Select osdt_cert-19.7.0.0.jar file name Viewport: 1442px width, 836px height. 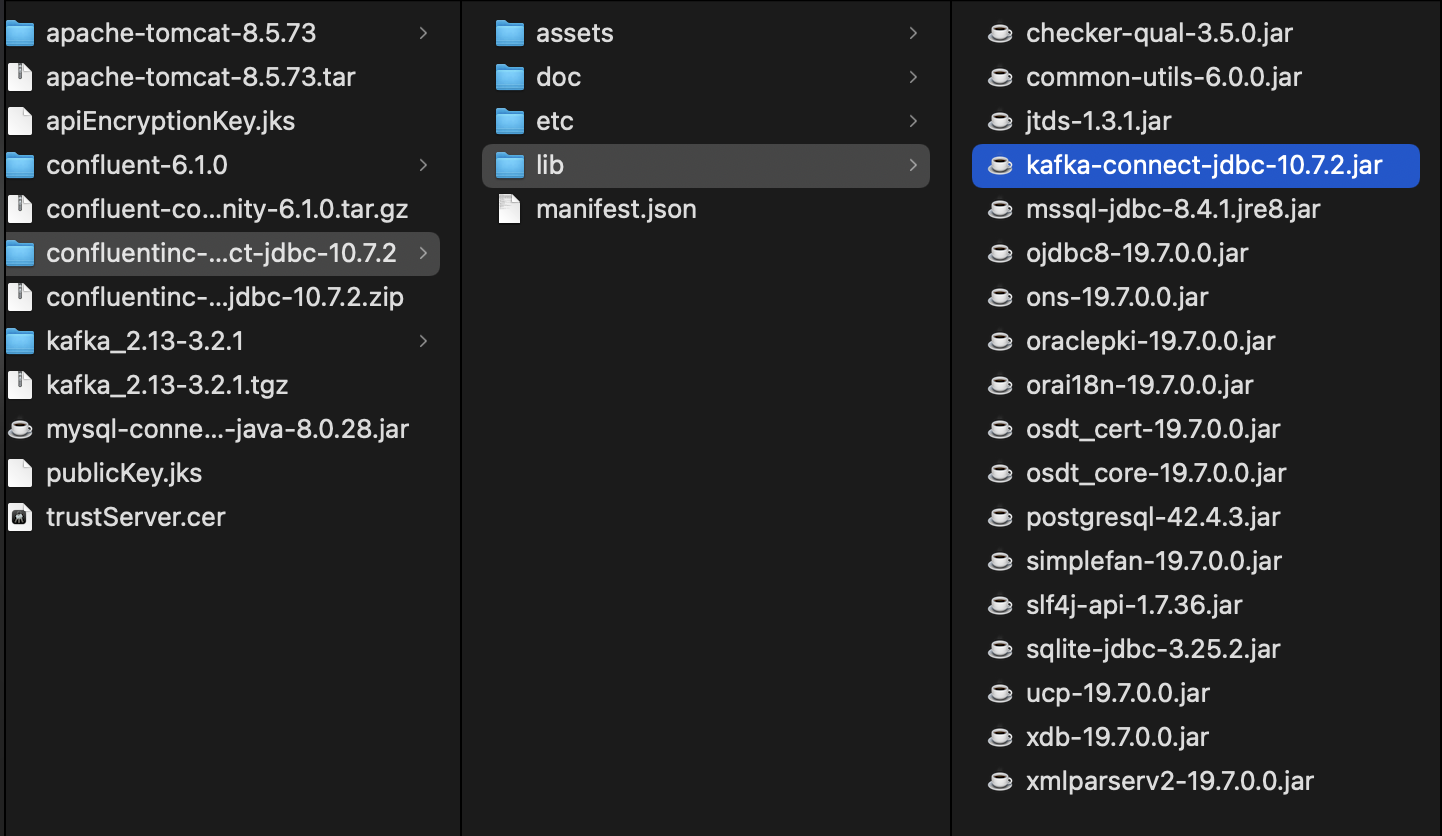[1153, 429]
